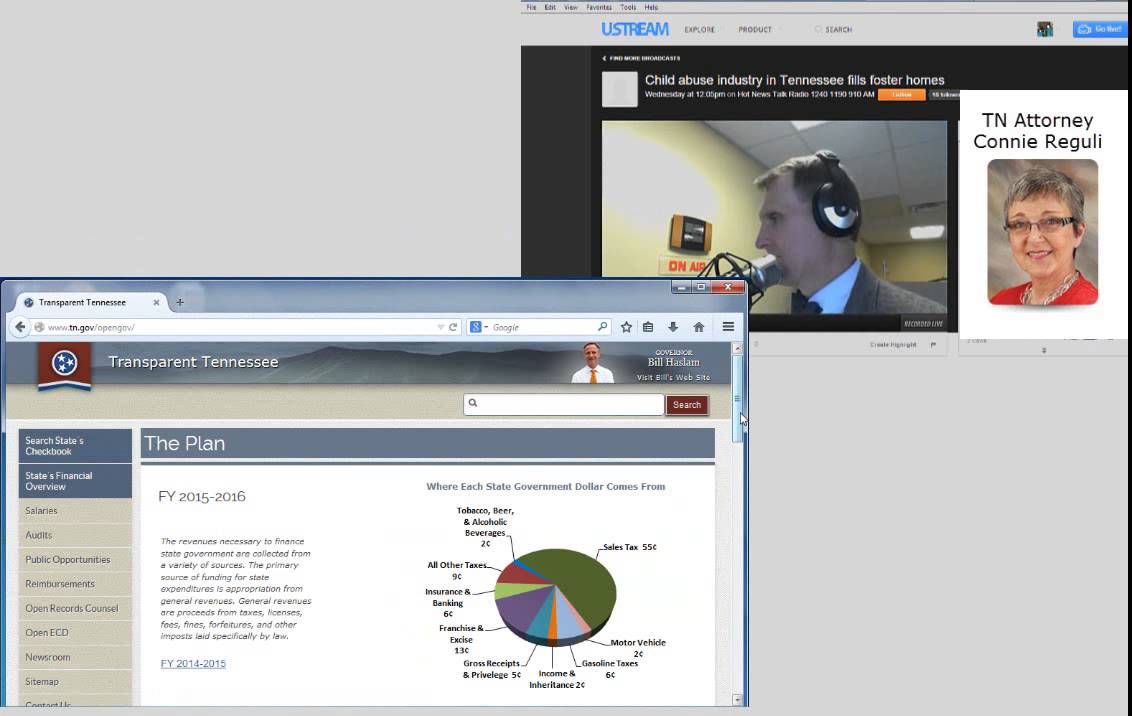Open Visit Bill's Web Site link

click(x=674, y=377)
